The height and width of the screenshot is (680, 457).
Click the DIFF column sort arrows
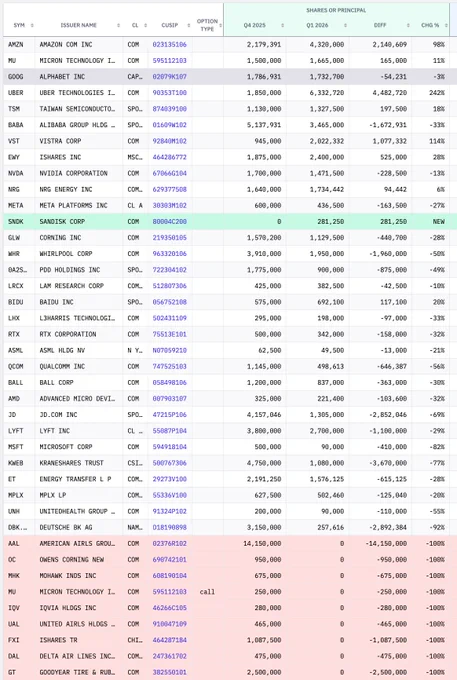tap(408, 25)
